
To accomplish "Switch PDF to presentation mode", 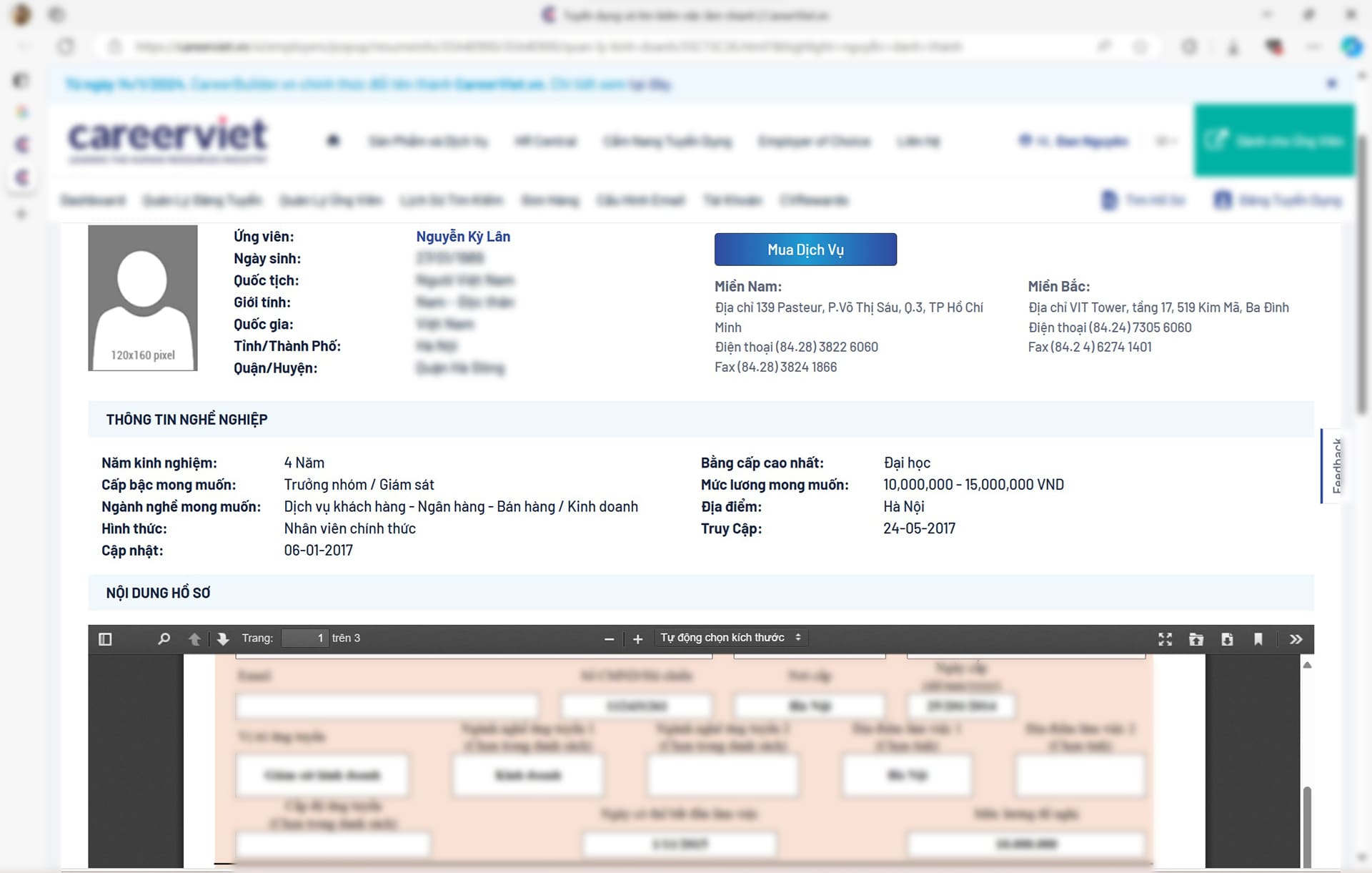I will (x=1165, y=638).
